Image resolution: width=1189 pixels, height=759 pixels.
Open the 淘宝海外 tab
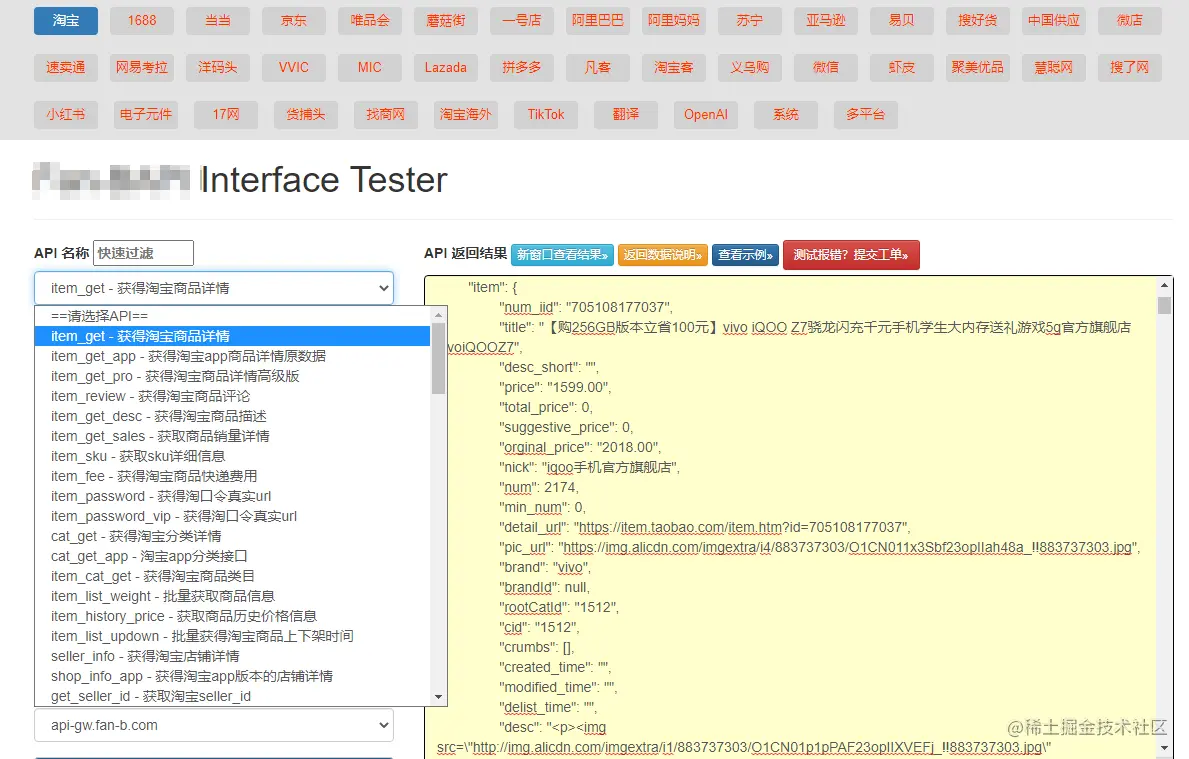coord(466,114)
